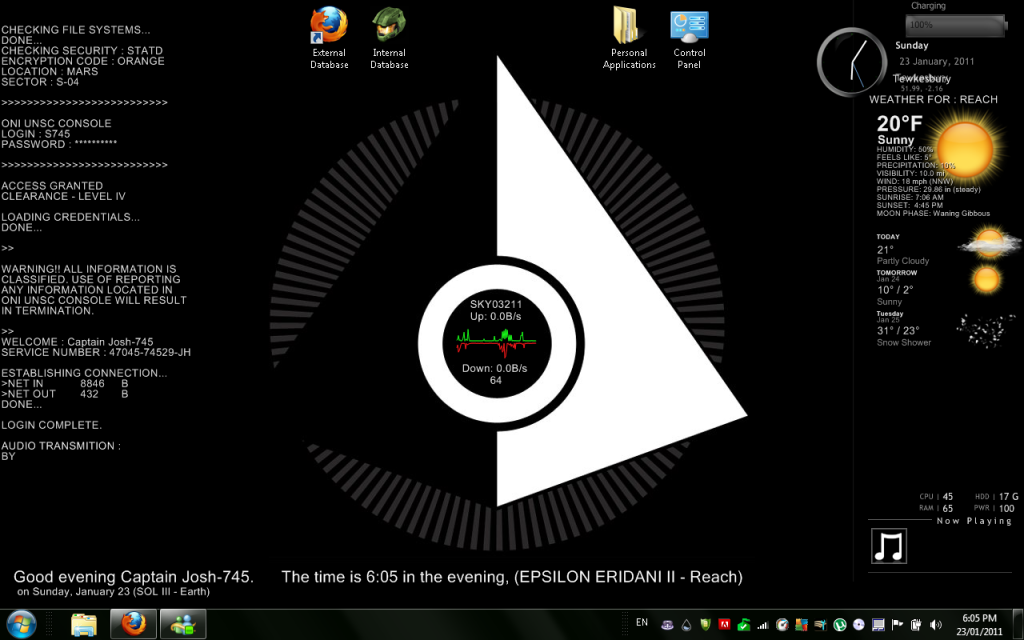The height and width of the screenshot is (640, 1024).
Task: Click the network traffic graph in the center
Action: 496,342
